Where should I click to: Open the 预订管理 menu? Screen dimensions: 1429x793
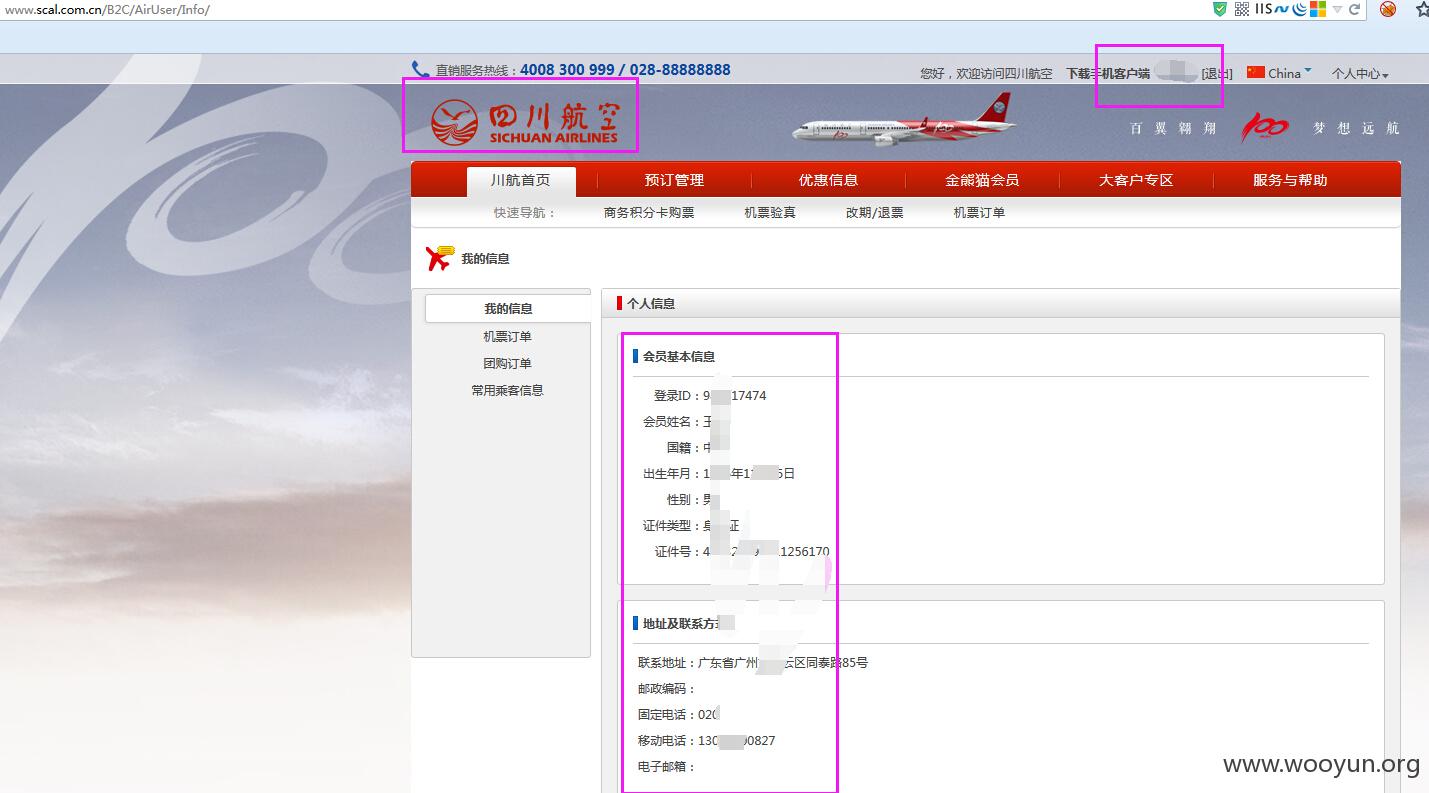(674, 180)
